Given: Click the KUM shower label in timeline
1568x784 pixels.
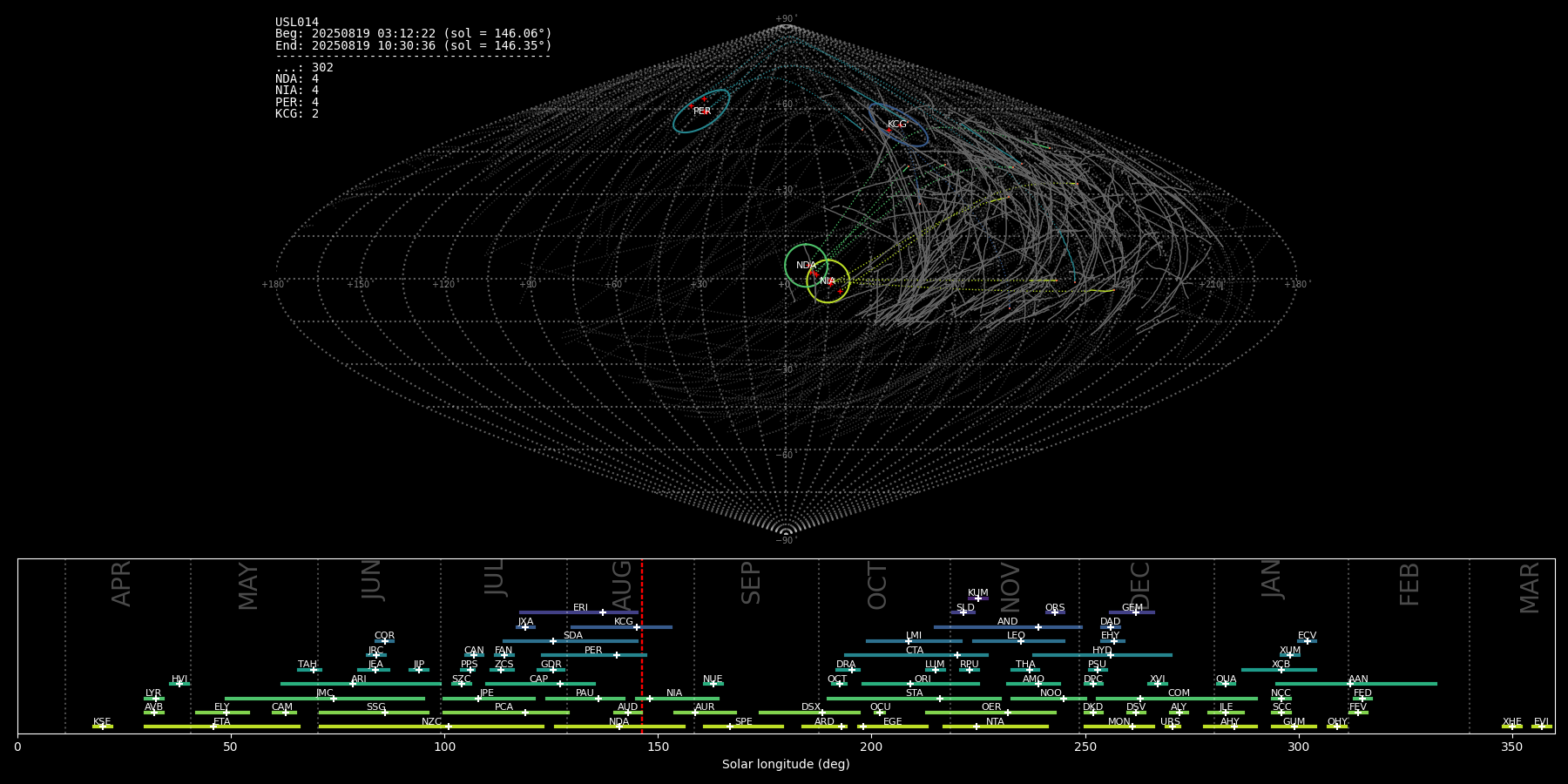Looking at the screenshot, I should (x=978, y=593).
